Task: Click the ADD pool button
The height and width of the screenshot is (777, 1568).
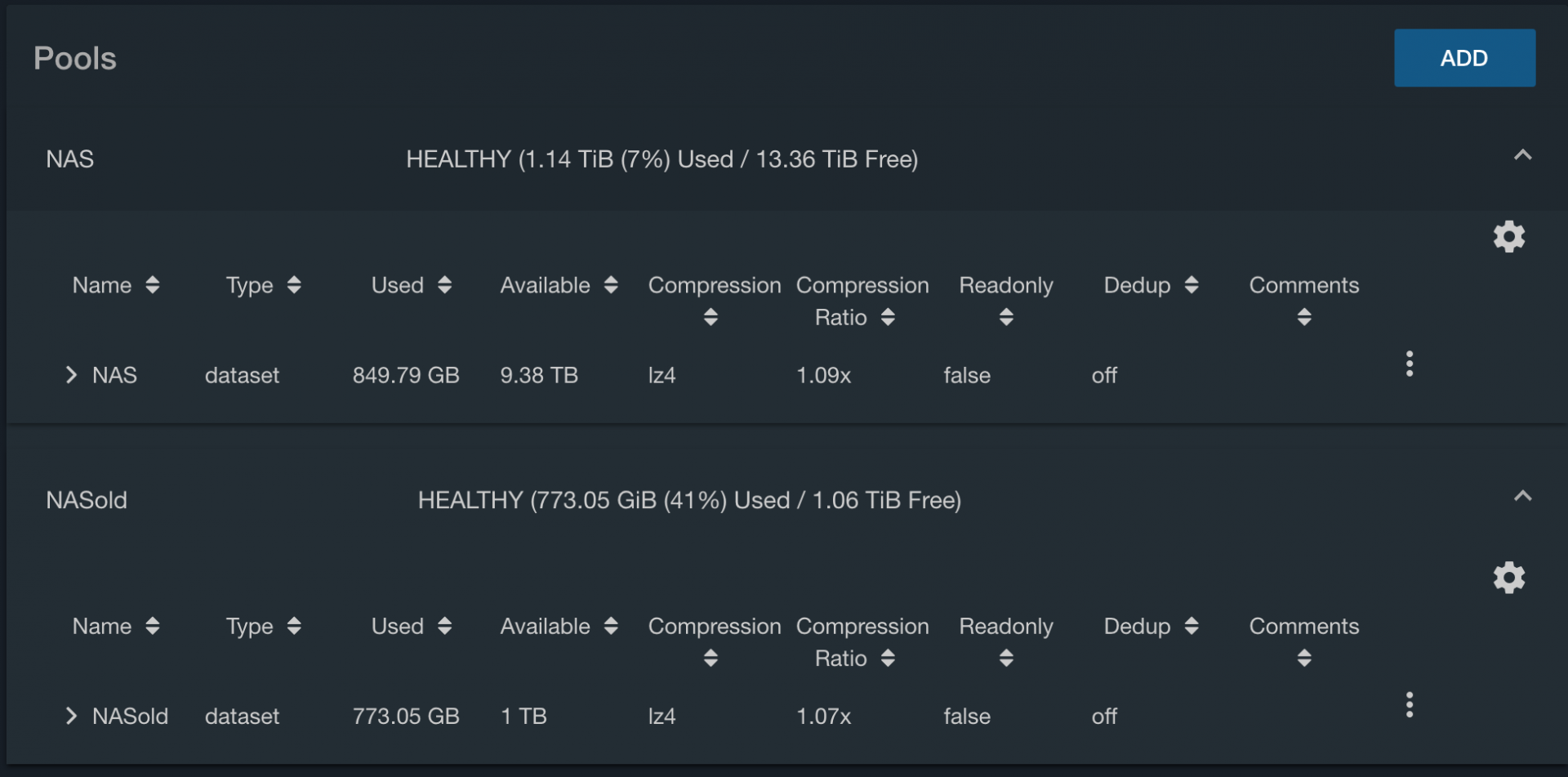Action: [x=1464, y=58]
